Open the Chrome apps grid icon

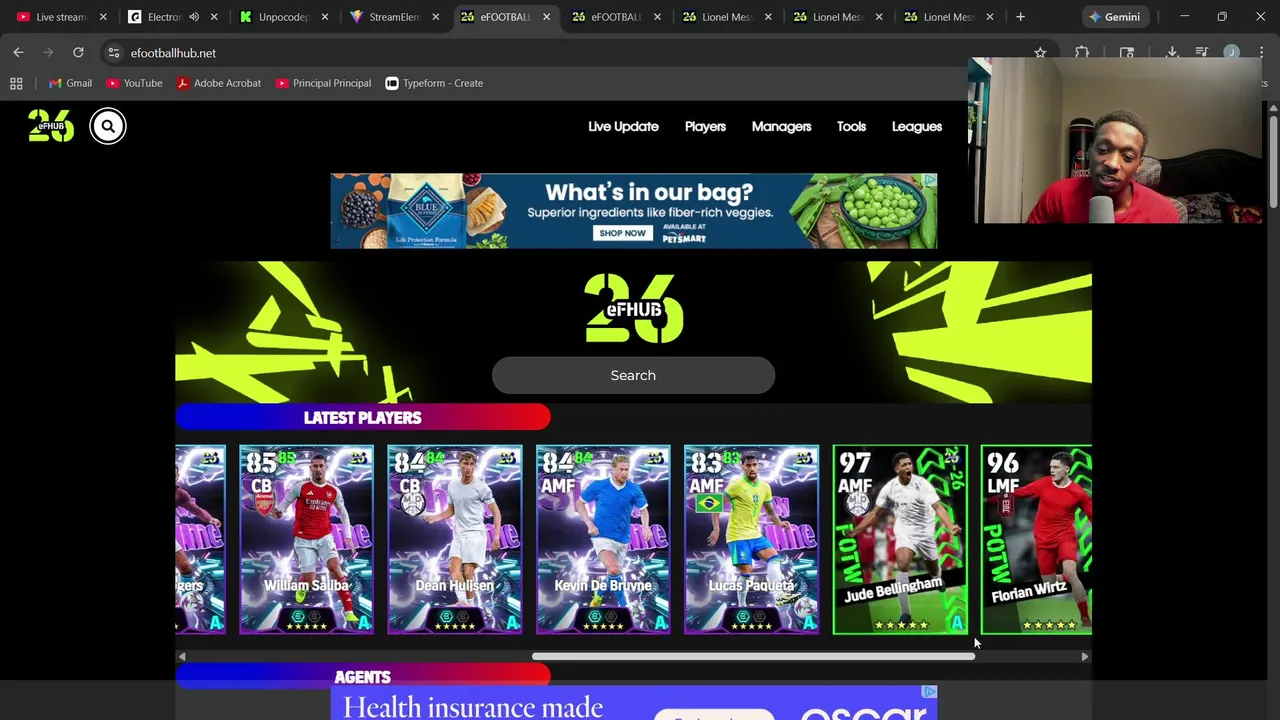(x=16, y=83)
